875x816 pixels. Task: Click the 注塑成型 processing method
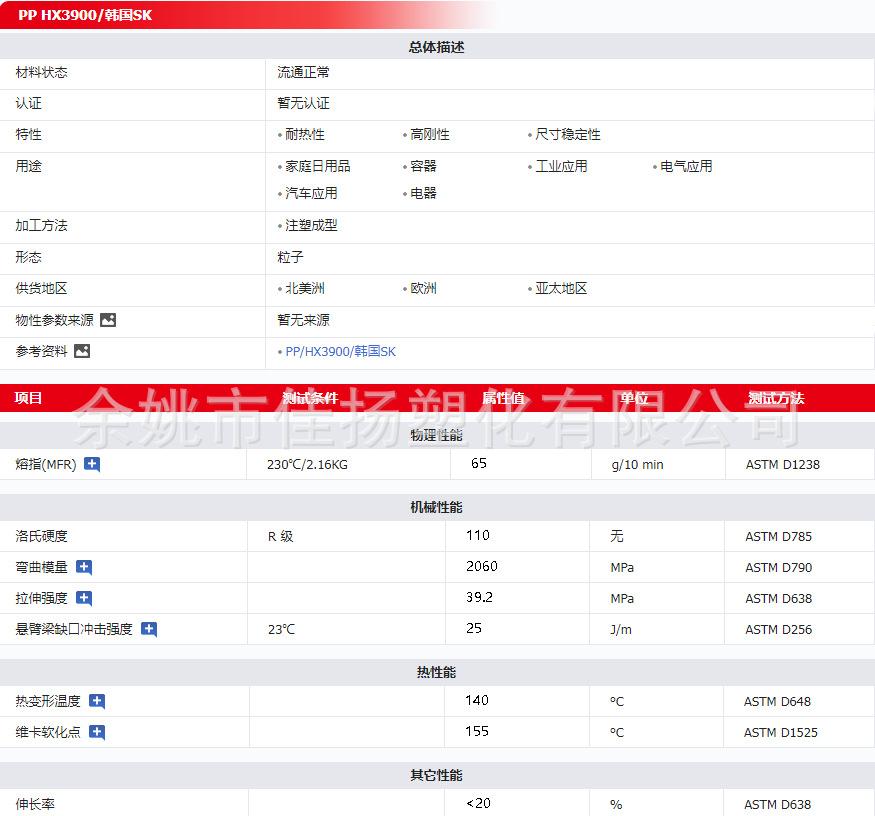tap(311, 225)
